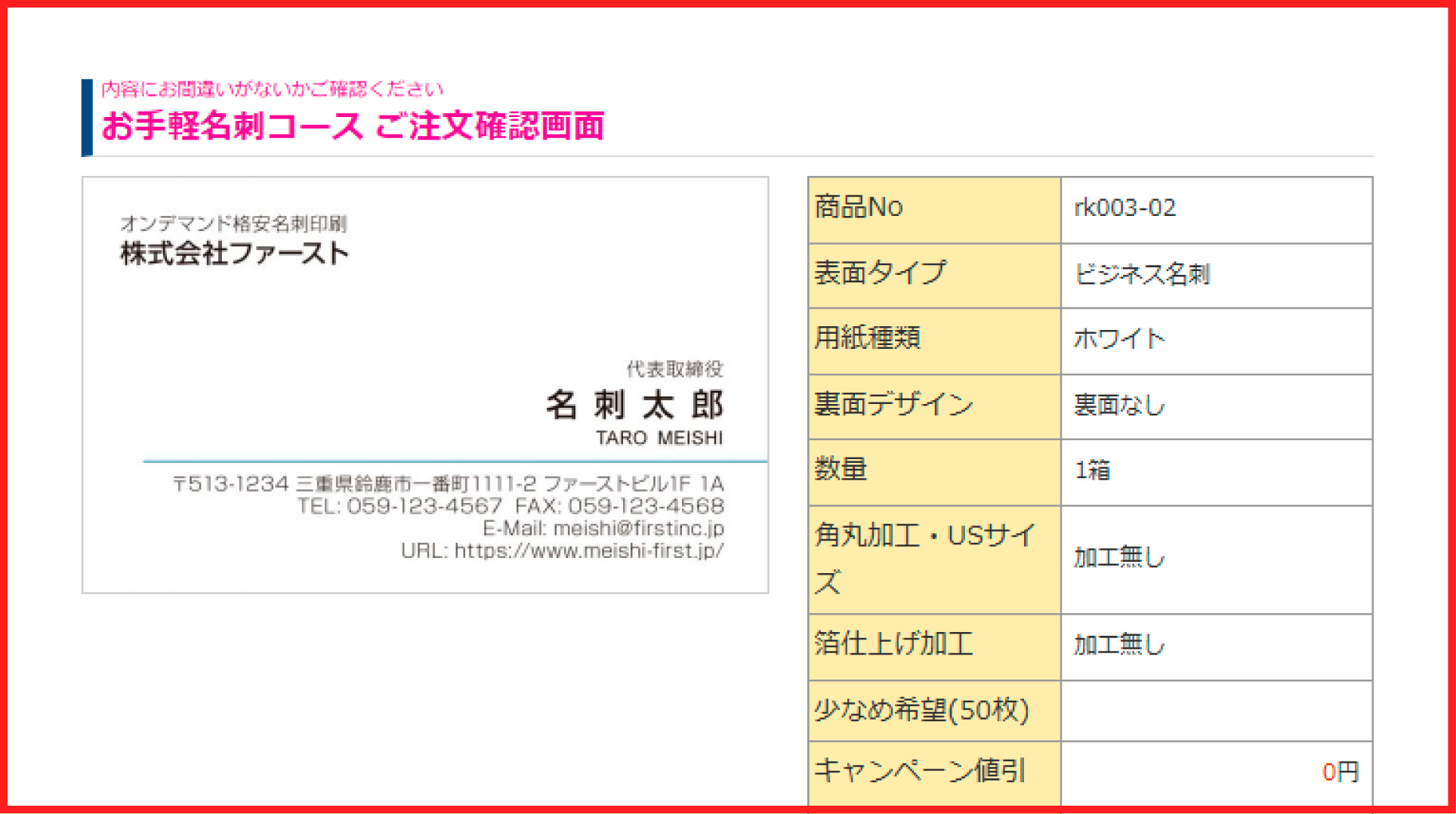Screen dimensions: 1456x814
Task: Click the E-Mail address on the card
Action: pyautogui.click(x=603, y=529)
